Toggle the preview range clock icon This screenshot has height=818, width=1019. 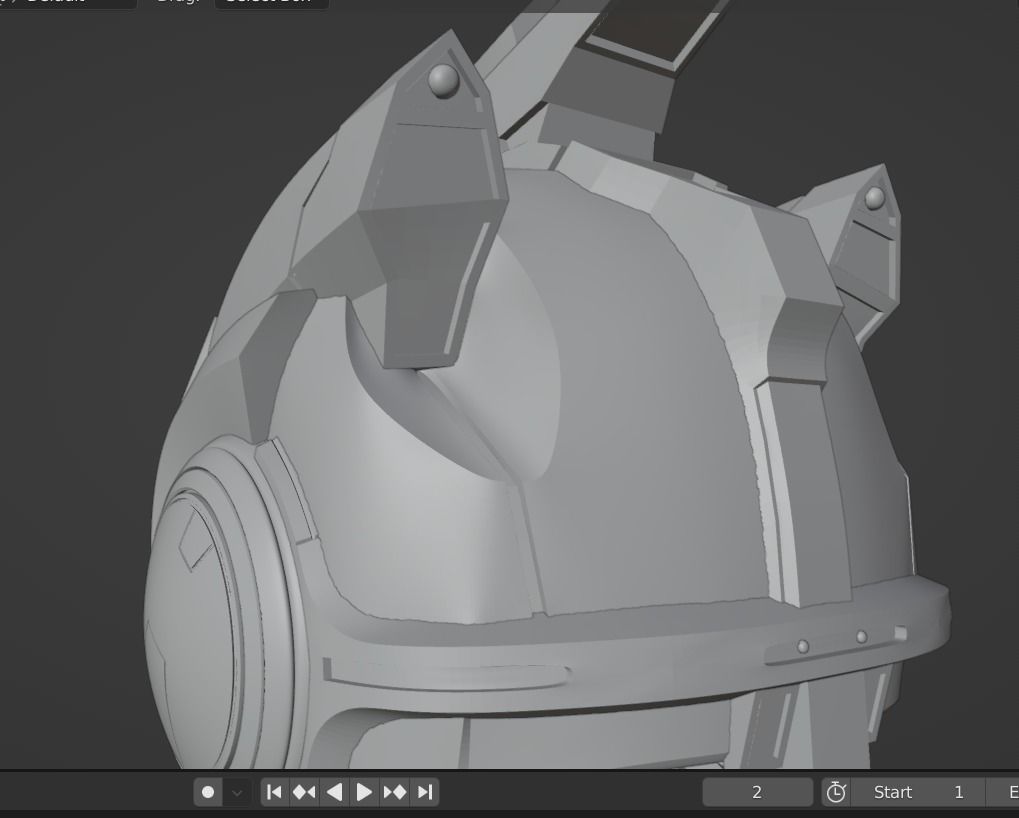pyautogui.click(x=836, y=792)
